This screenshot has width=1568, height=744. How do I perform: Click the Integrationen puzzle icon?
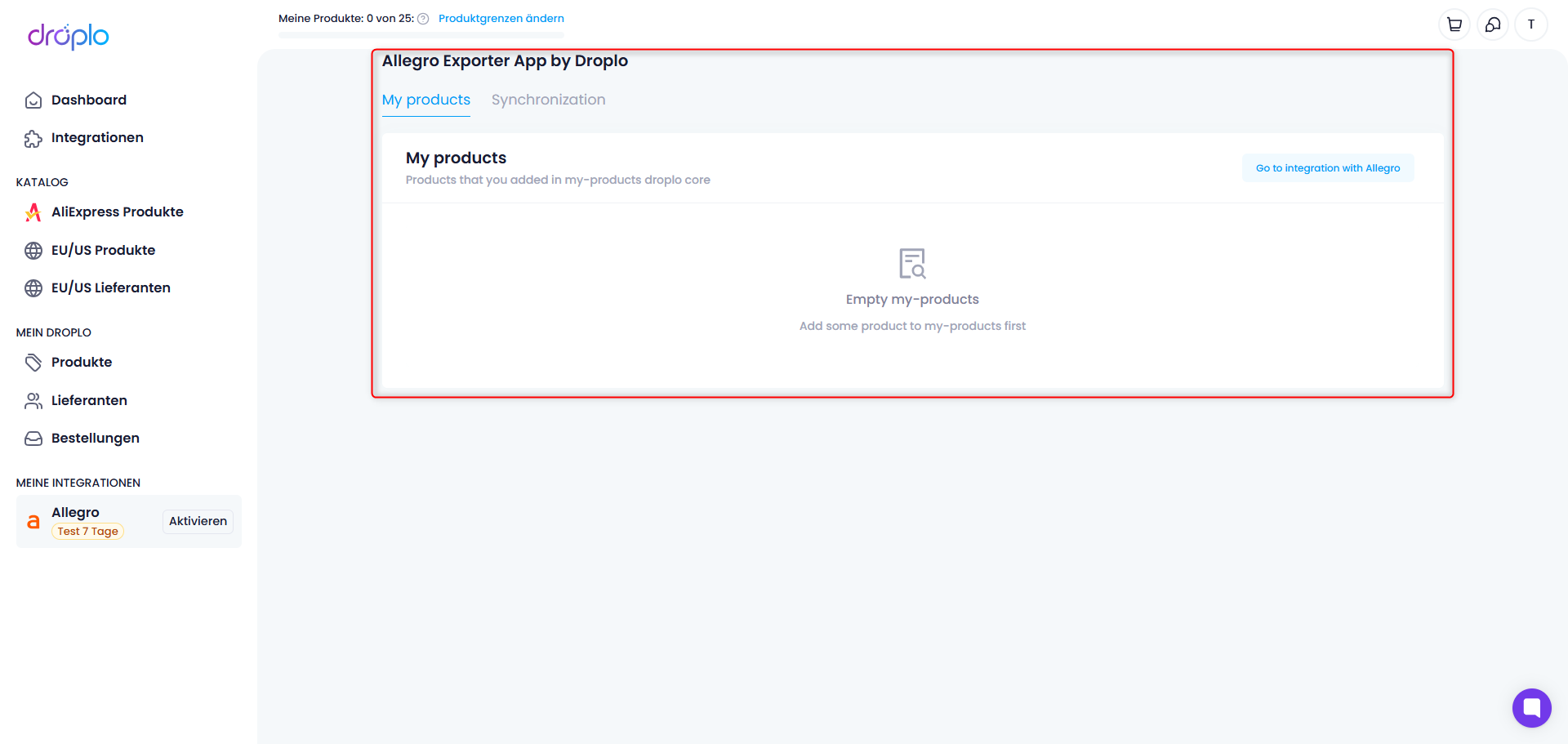pyautogui.click(x=33, y=138)
